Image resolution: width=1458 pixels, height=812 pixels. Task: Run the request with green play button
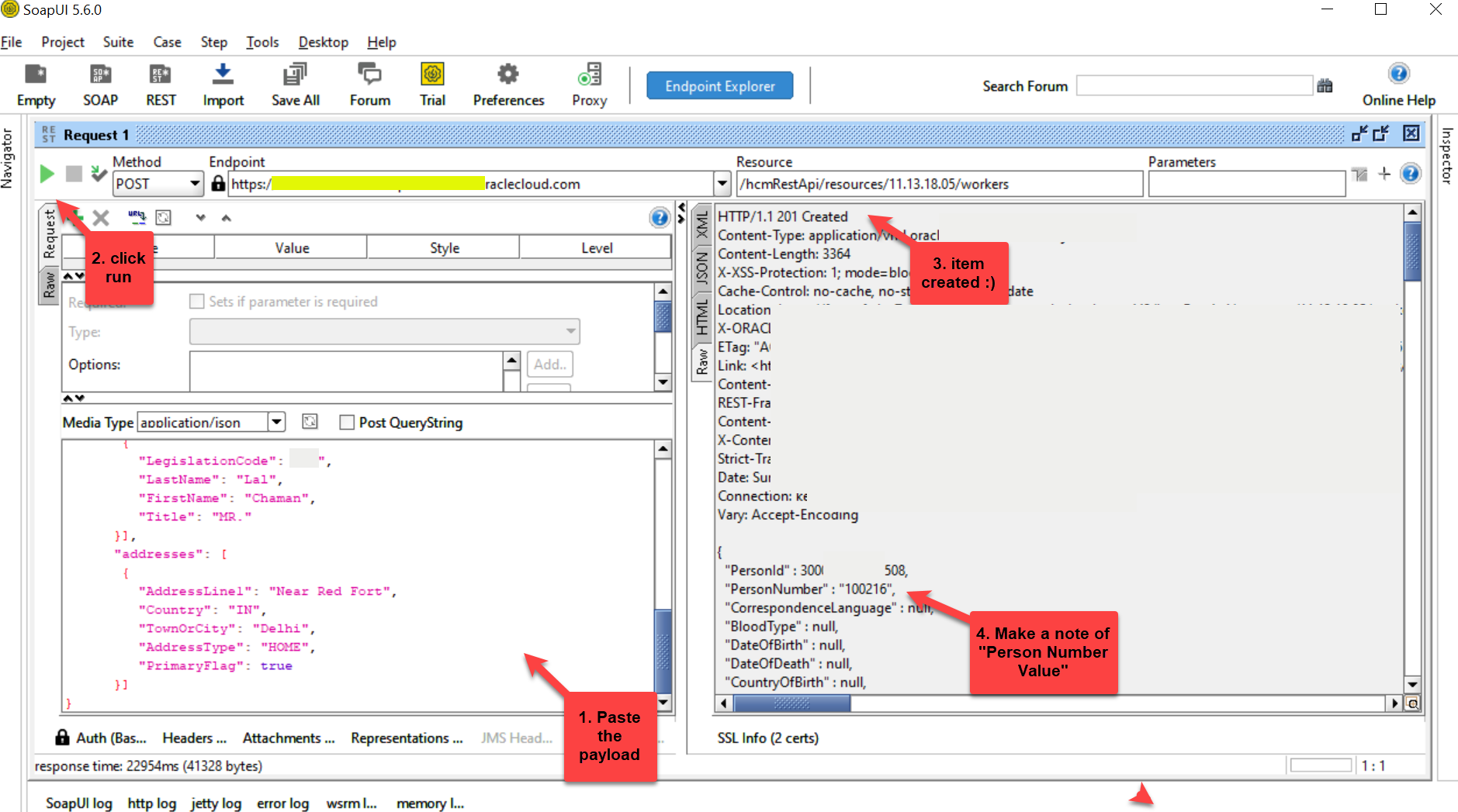pyautogui.click(x=47, y=174)
